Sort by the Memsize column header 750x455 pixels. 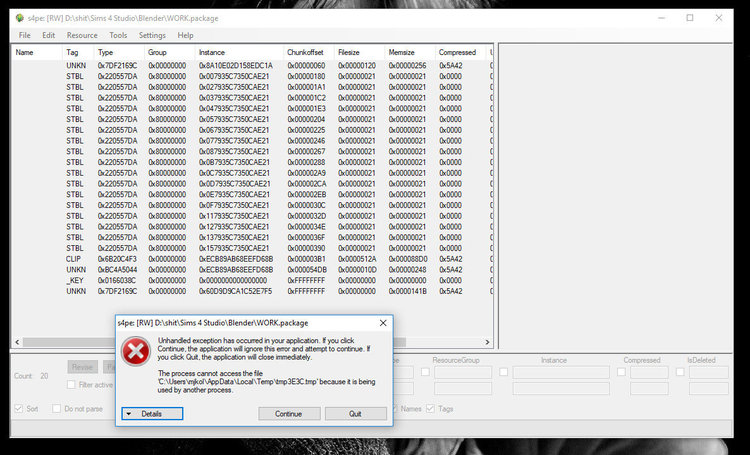pyautogui.click(x=410, y=52)
